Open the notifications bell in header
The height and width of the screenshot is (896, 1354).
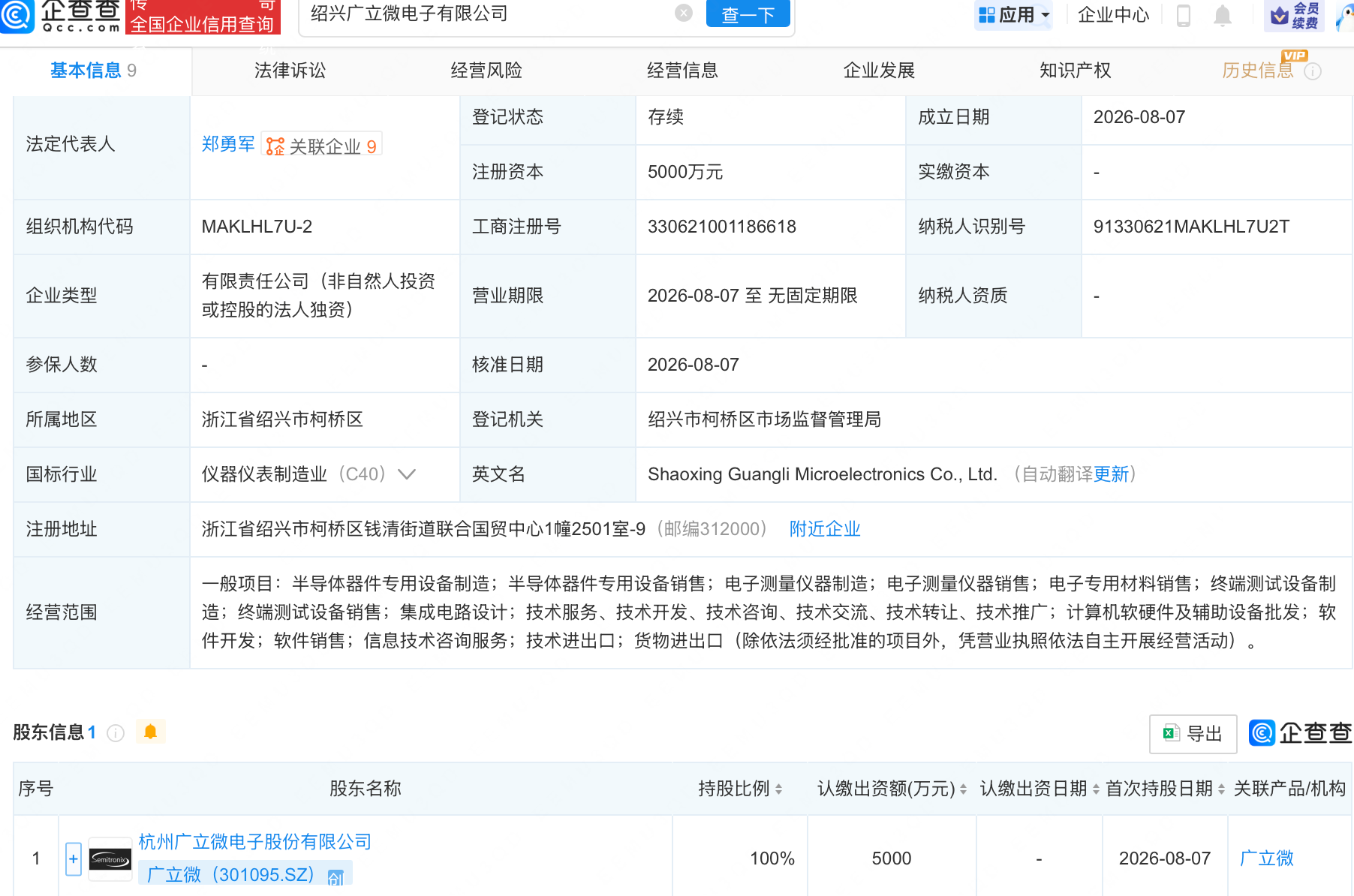click(x=1223, y=15)
